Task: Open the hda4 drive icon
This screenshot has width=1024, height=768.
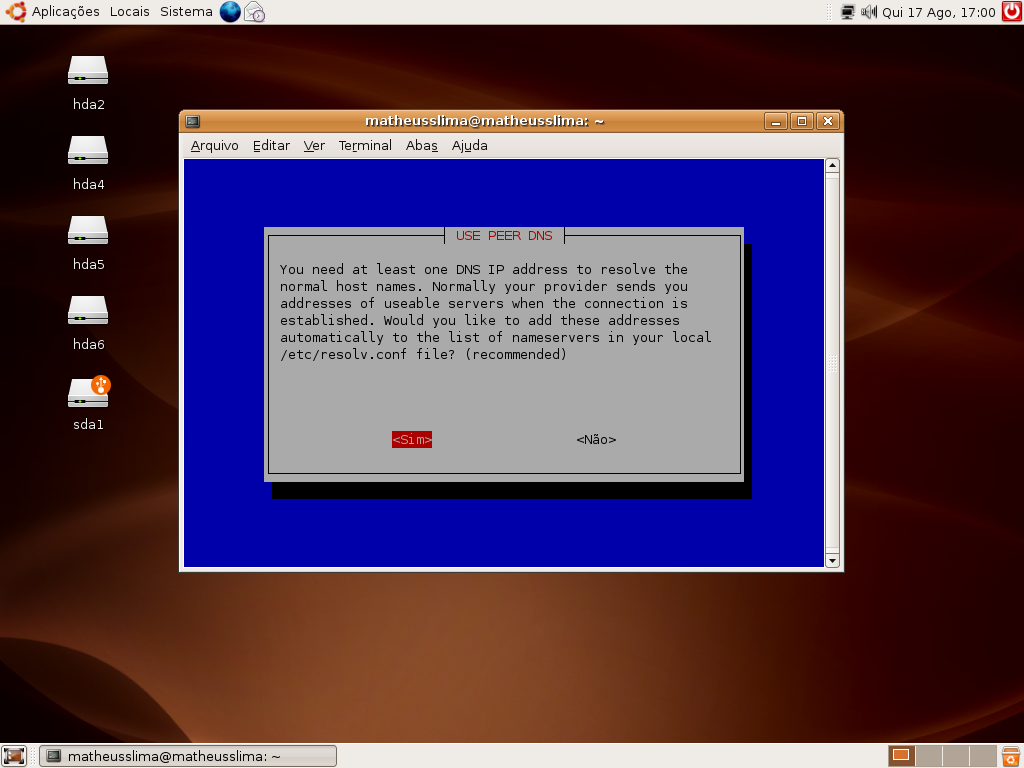Action: click(x=88, y=151)
